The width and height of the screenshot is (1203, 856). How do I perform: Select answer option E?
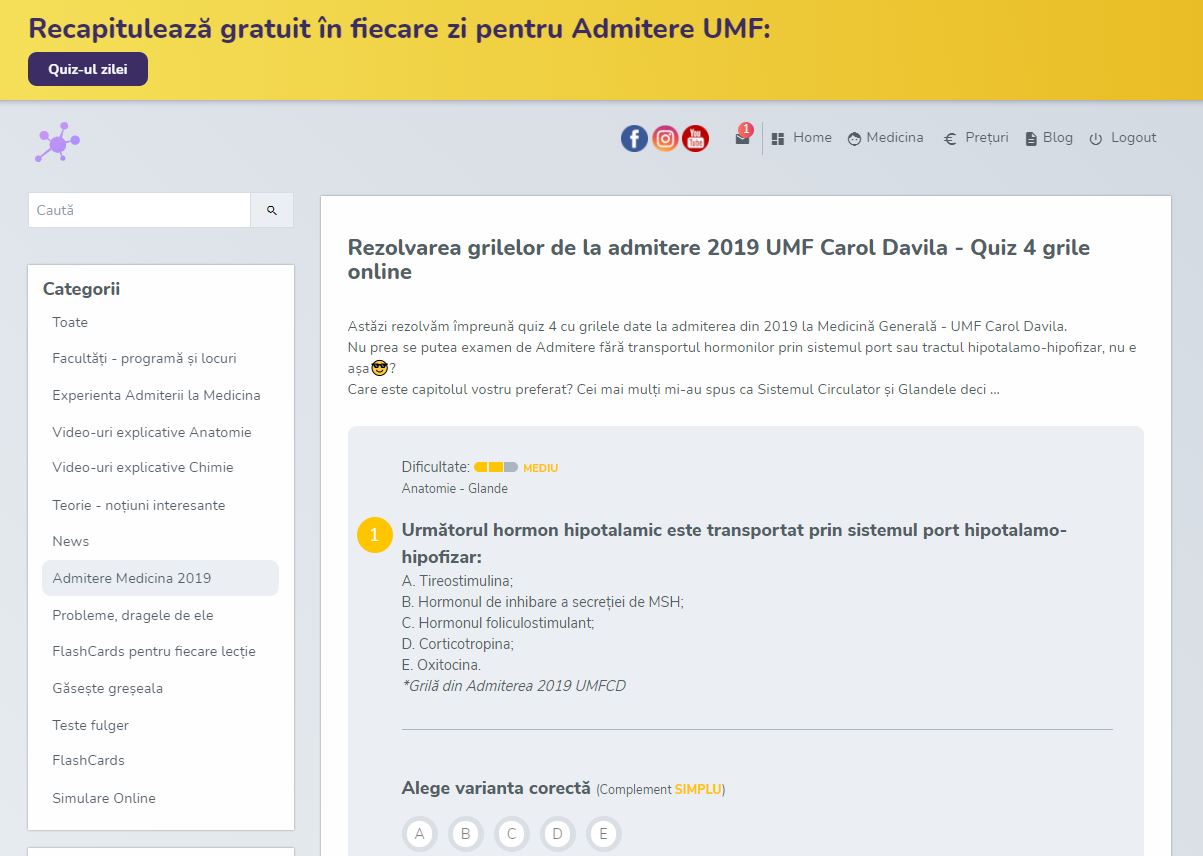coord(604,834)
